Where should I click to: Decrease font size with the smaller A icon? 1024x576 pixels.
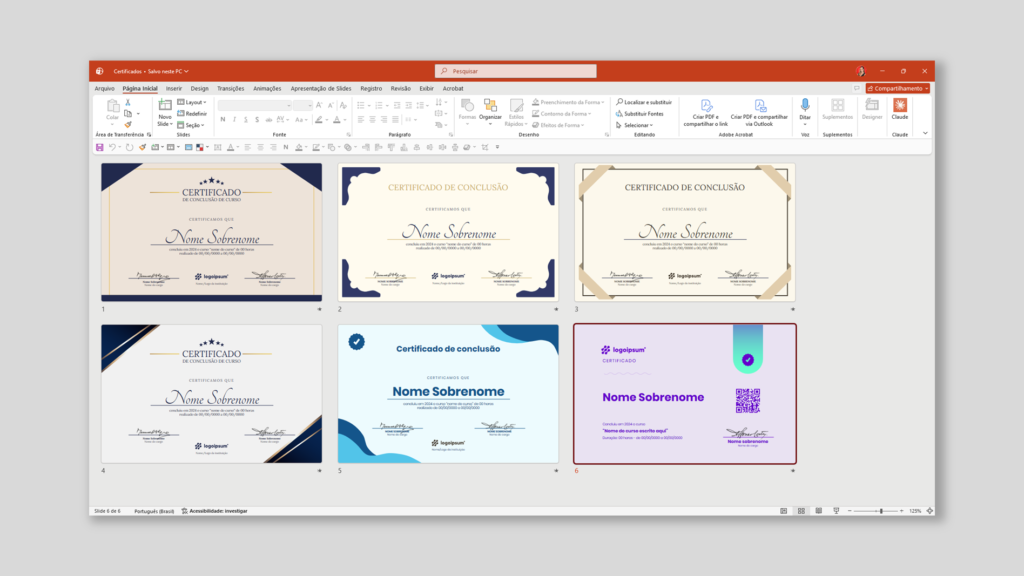(330, 105)
